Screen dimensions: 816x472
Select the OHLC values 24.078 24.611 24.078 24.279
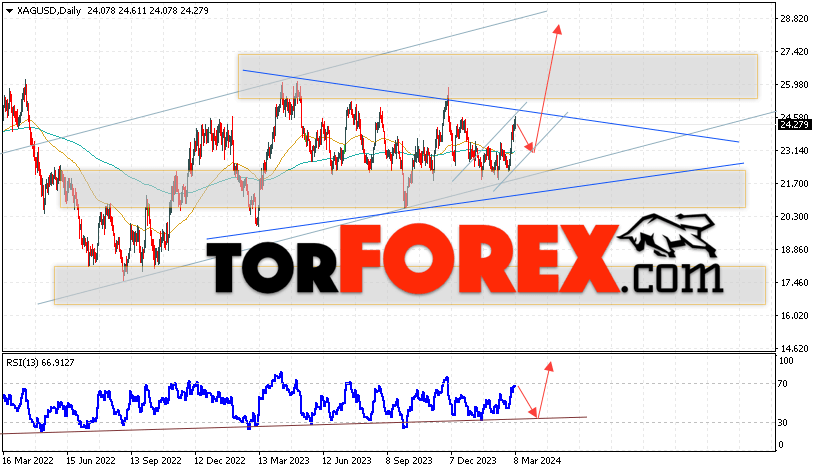tap(148, 10)
